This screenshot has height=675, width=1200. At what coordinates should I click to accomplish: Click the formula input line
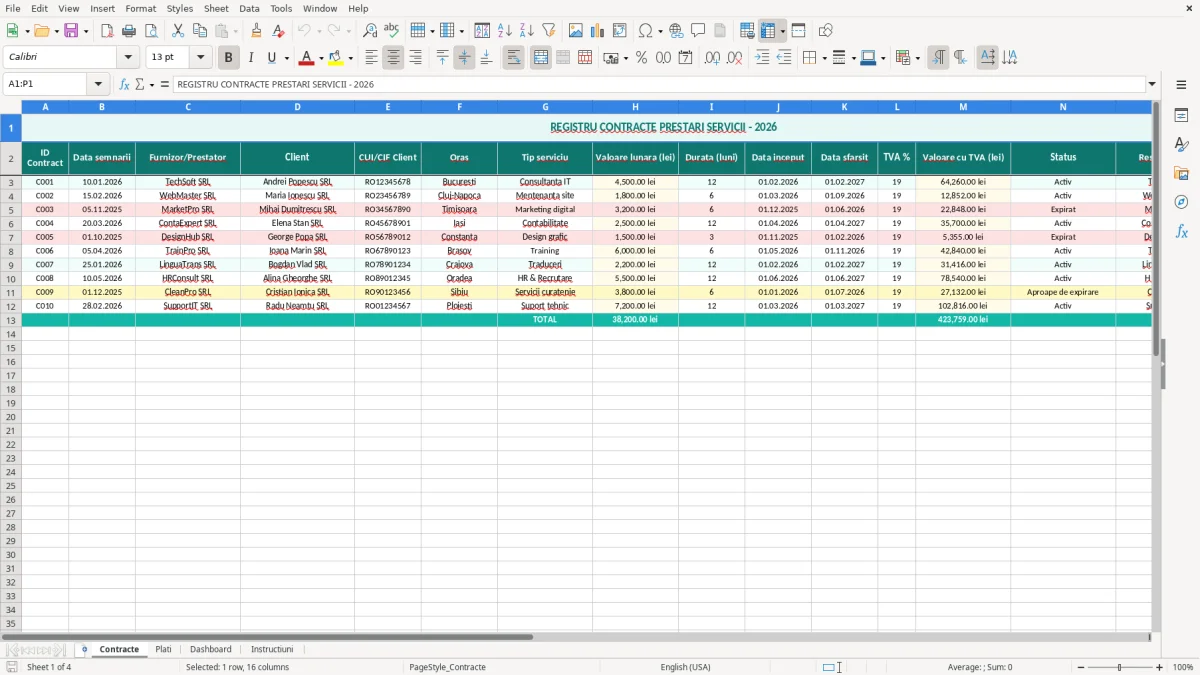(659, 84)
